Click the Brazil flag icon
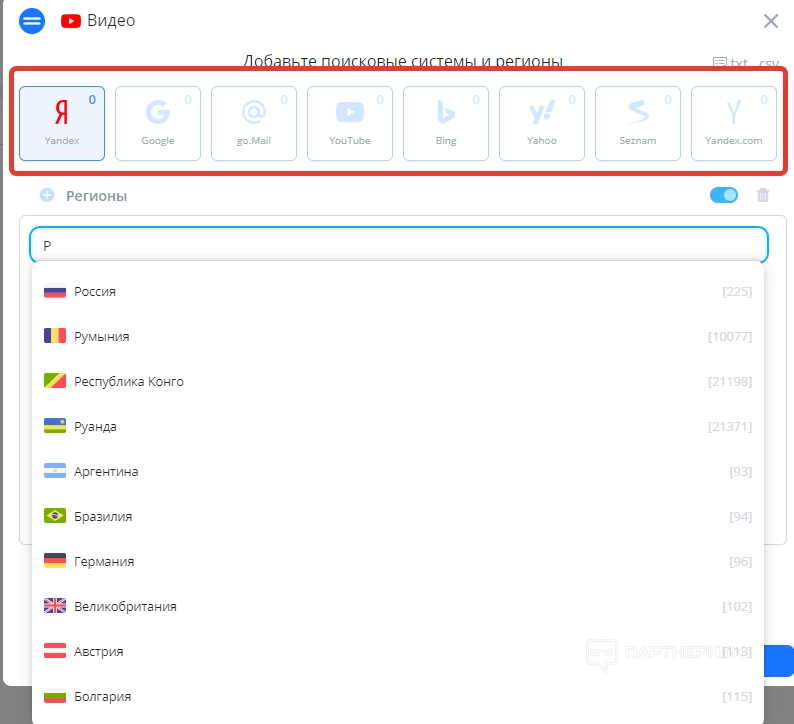The height and width of the screenshot is (724, 794). click(55, 516)
